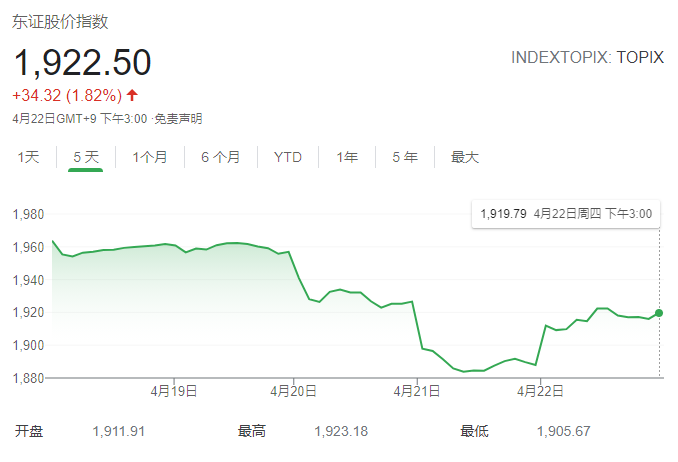Image resolution: width=678 pixels, height=462 pixels.
Task: View the 5年 chart range
Action: [x=405, y=157]
